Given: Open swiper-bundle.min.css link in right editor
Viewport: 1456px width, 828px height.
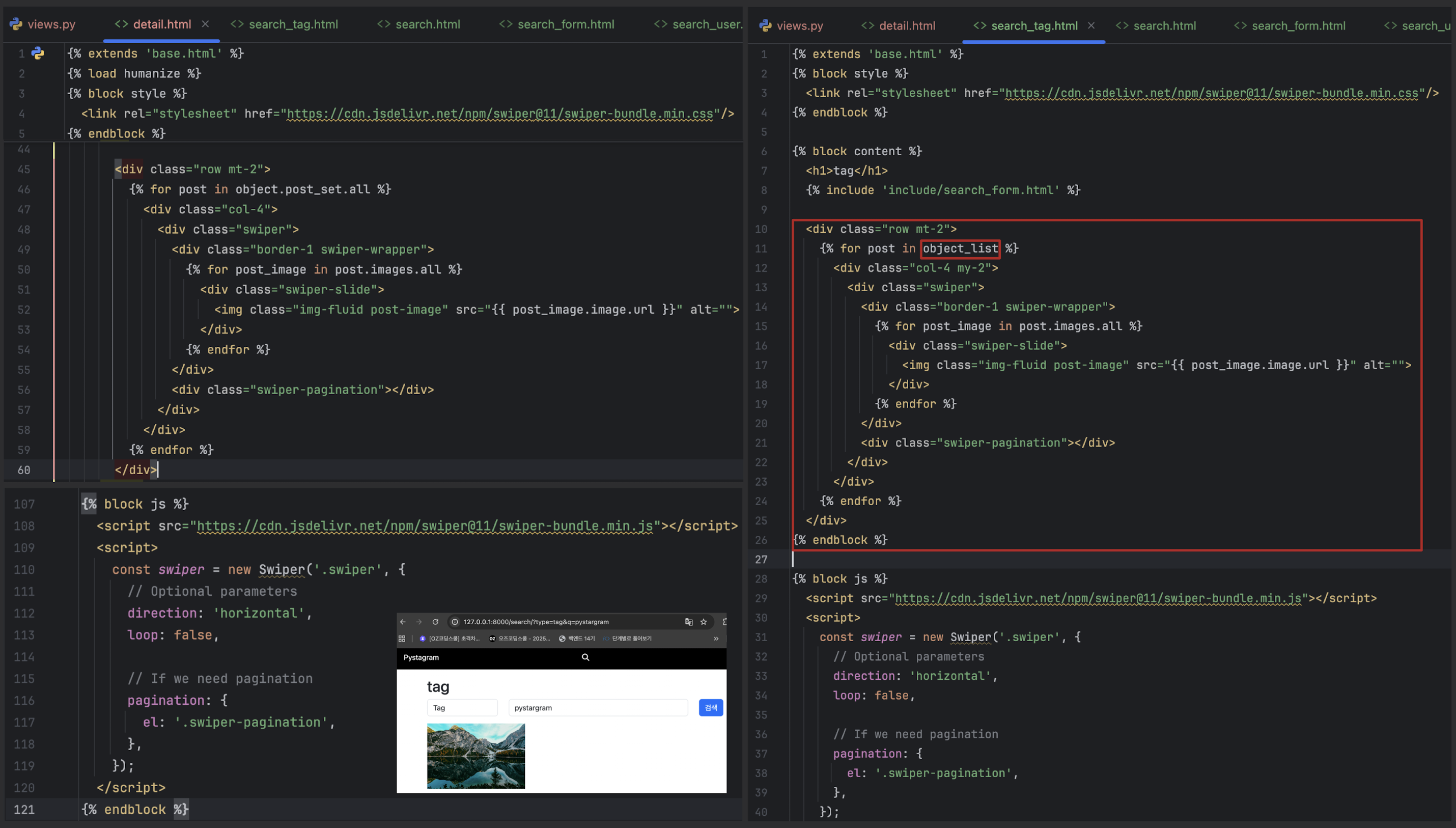Looking at the screenshot, I should click(x=1211, y=93).
